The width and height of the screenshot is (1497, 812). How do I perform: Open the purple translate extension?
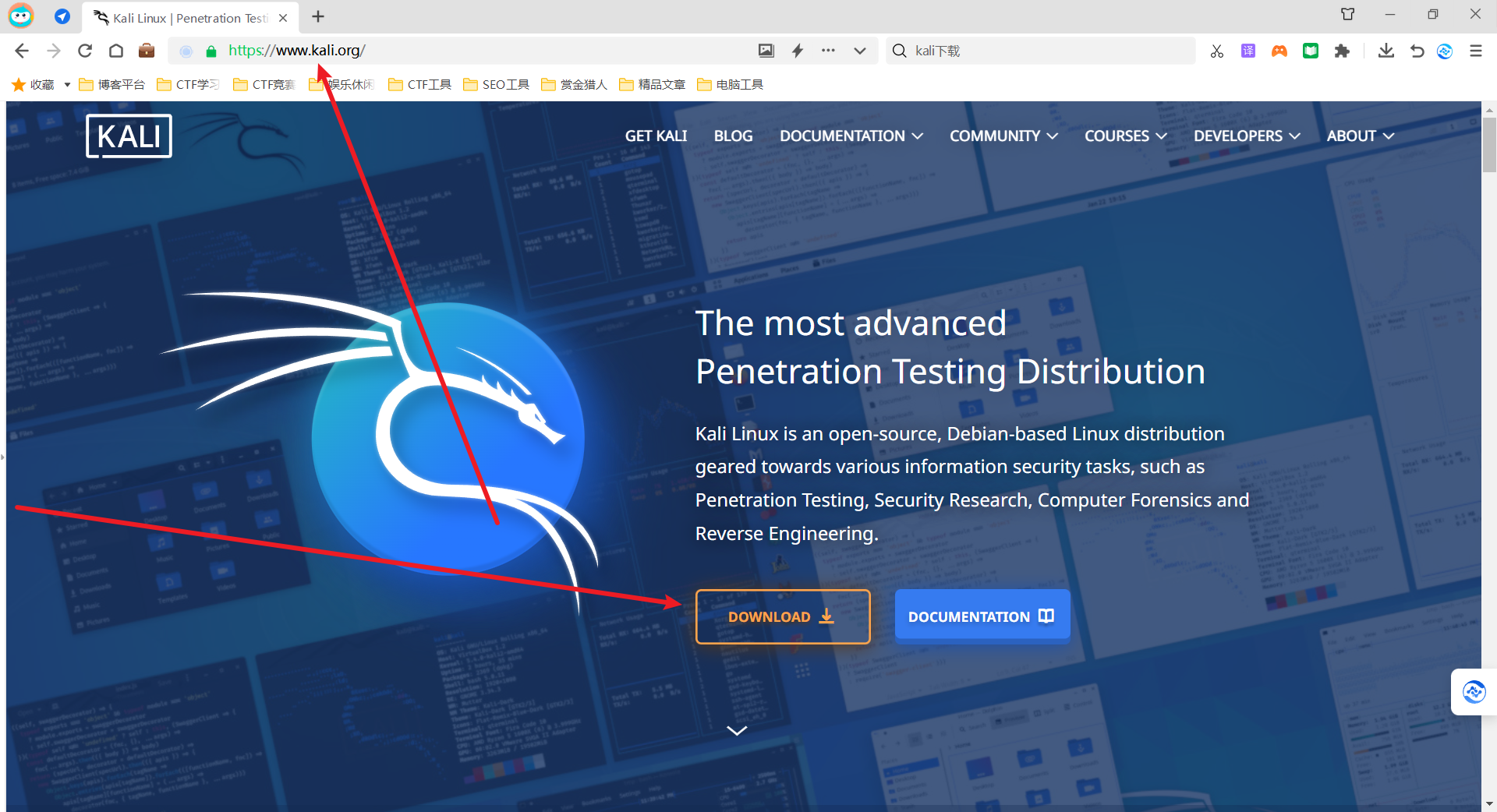[x=1248, y=51]
